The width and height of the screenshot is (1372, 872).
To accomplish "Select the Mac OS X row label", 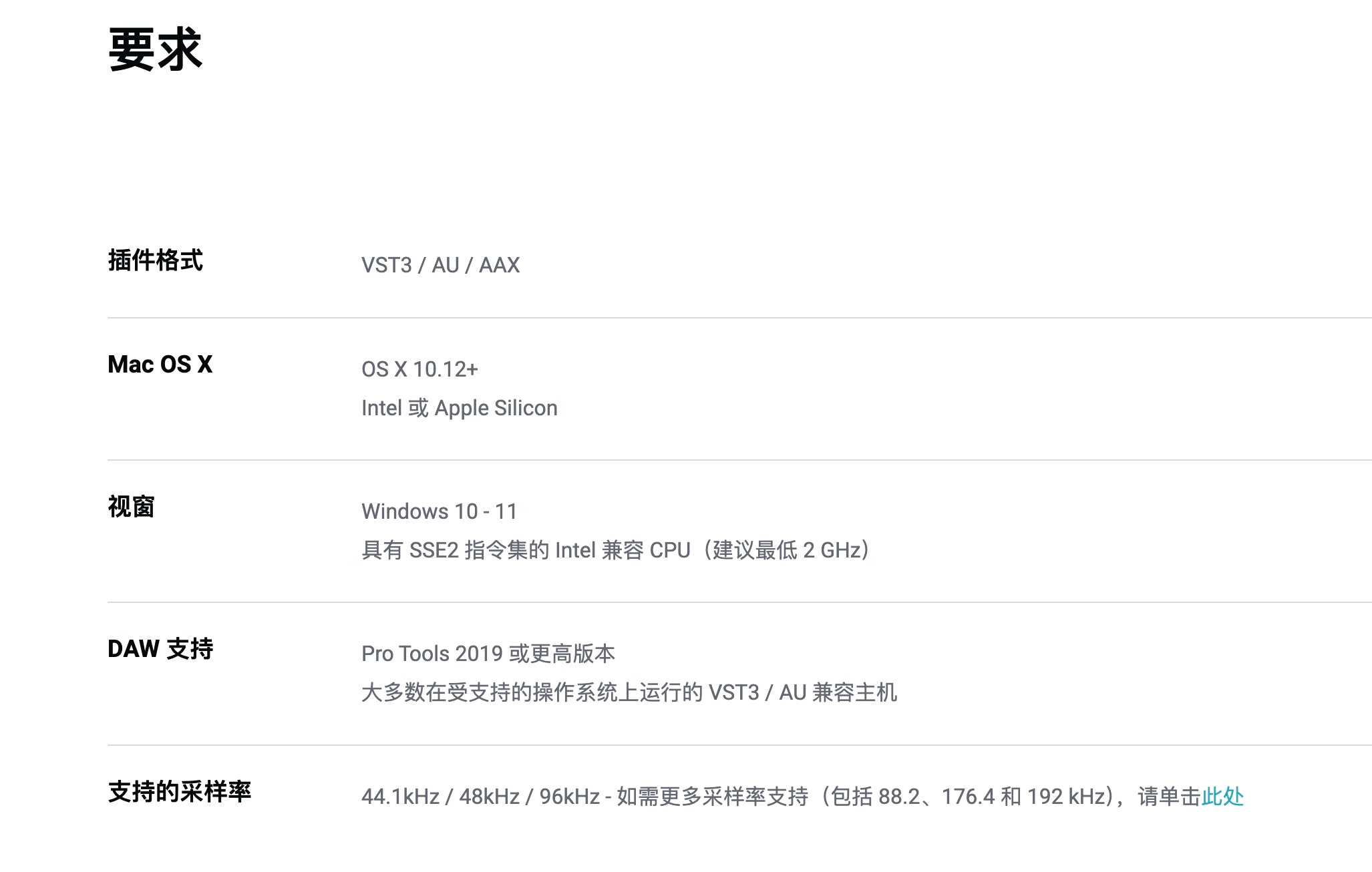I will 160,364.
